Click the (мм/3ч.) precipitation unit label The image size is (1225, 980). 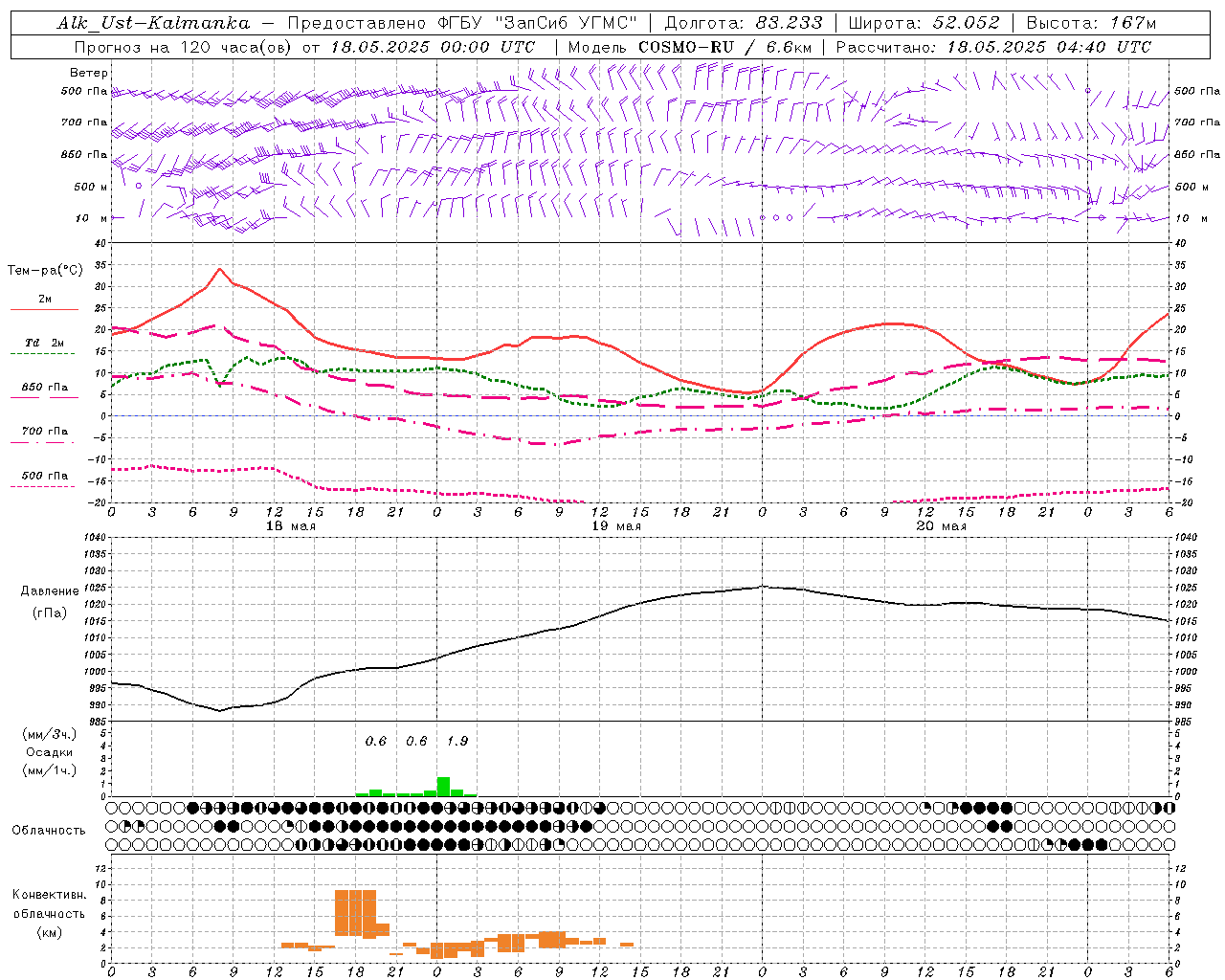49,734
